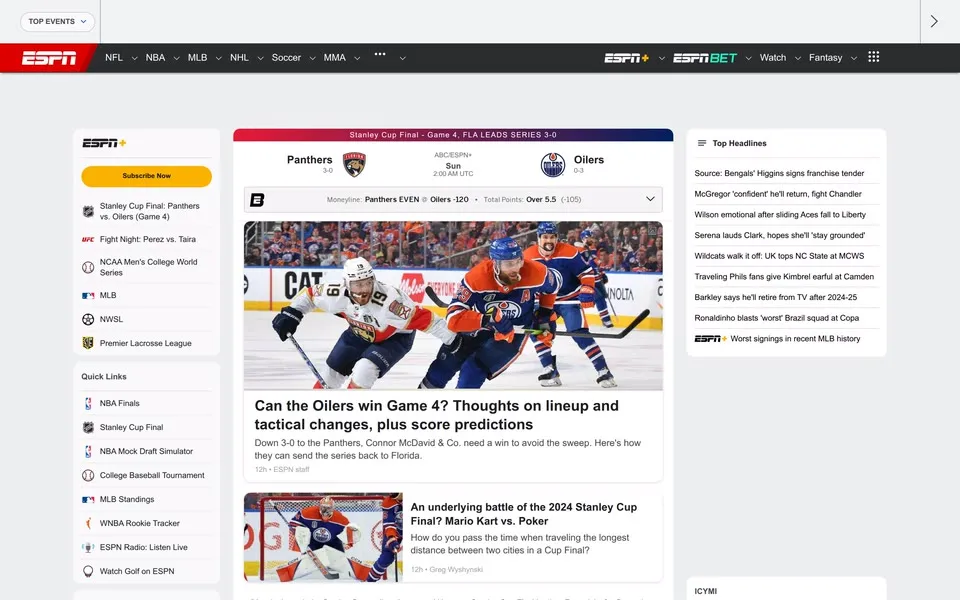Open Traveling Phils fans give Kimbrel earful headline

coord(784,277)
